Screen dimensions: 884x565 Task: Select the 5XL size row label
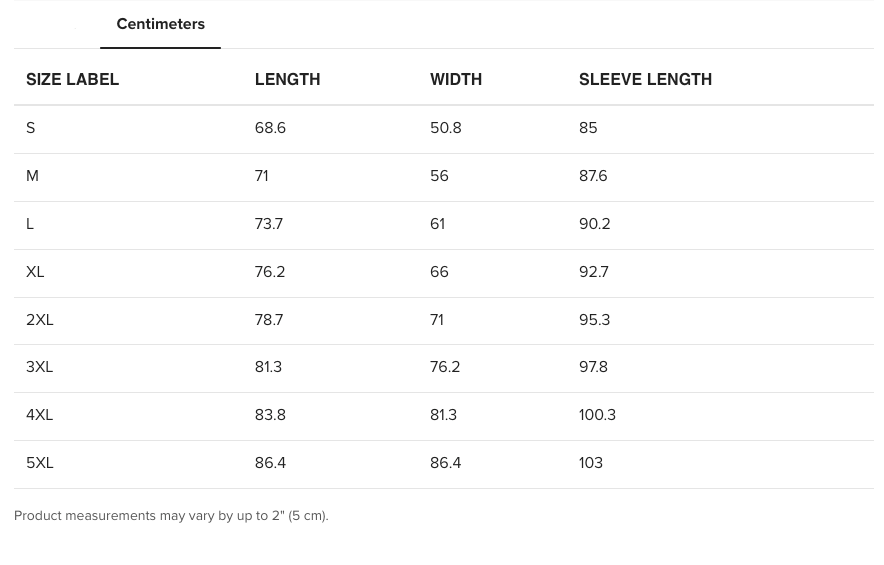tap(40, 463)
